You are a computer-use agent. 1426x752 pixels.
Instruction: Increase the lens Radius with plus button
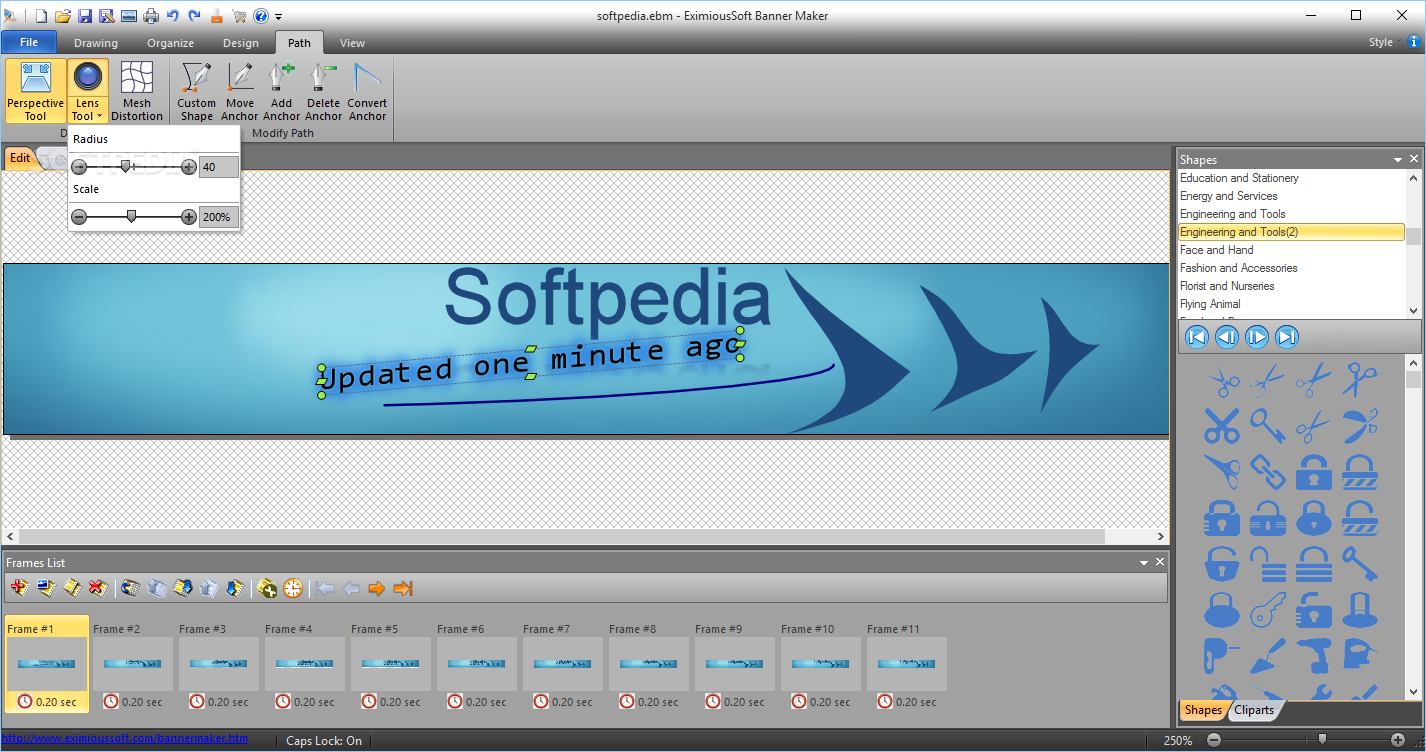(188, 167)
